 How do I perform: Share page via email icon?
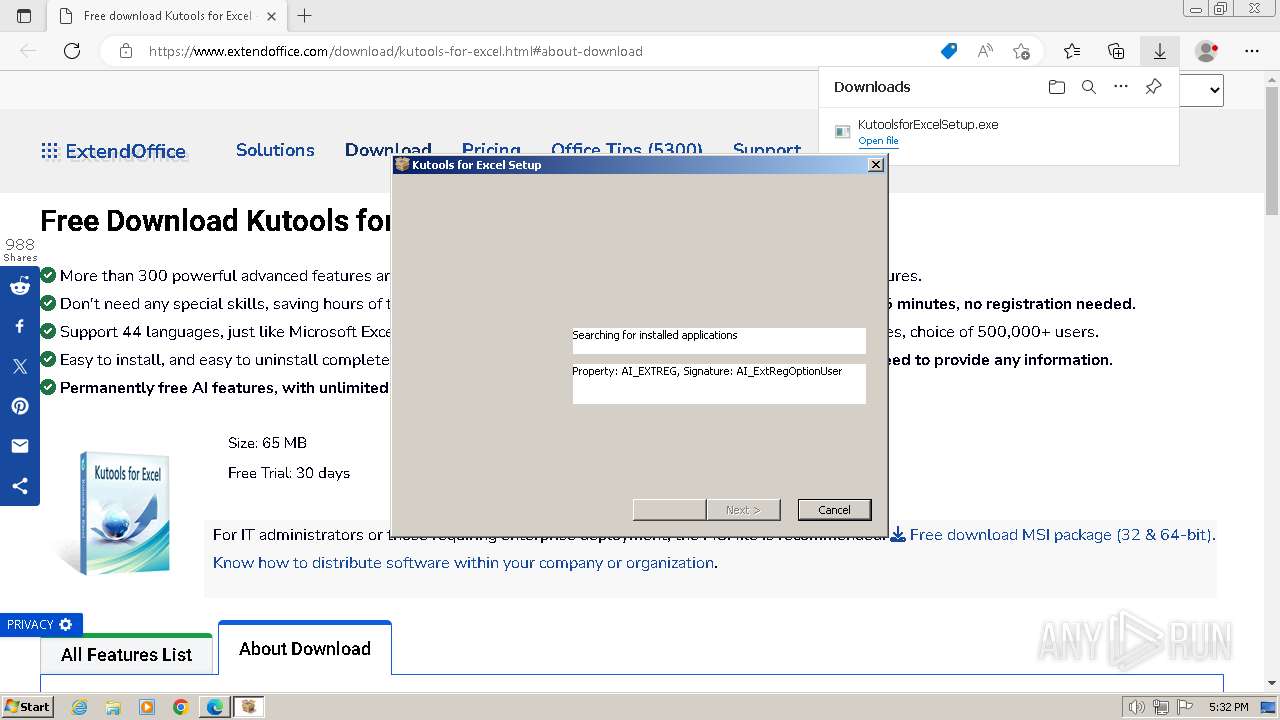pos(20,446)
